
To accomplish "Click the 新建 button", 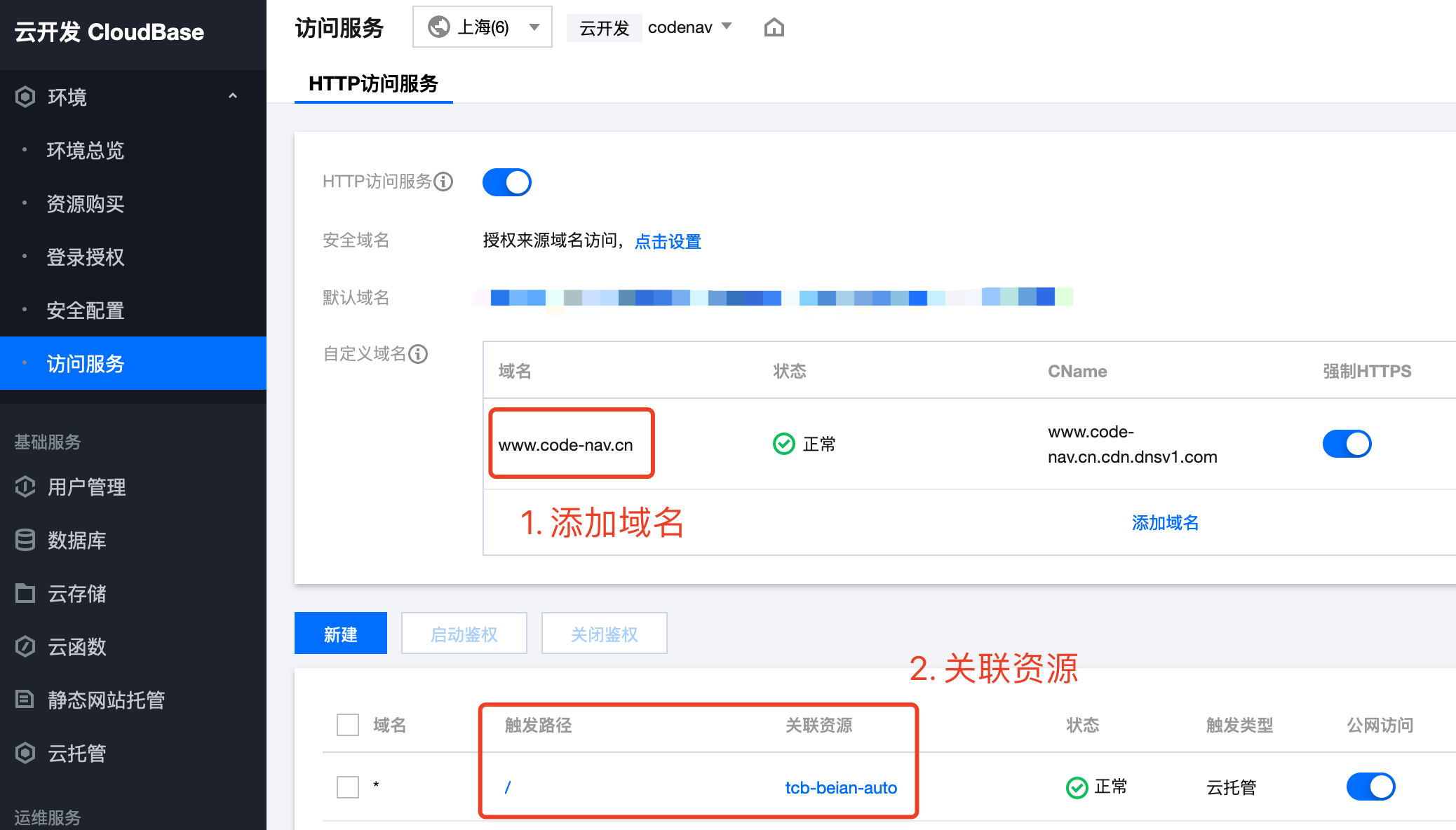I will (x=340, y=632).
